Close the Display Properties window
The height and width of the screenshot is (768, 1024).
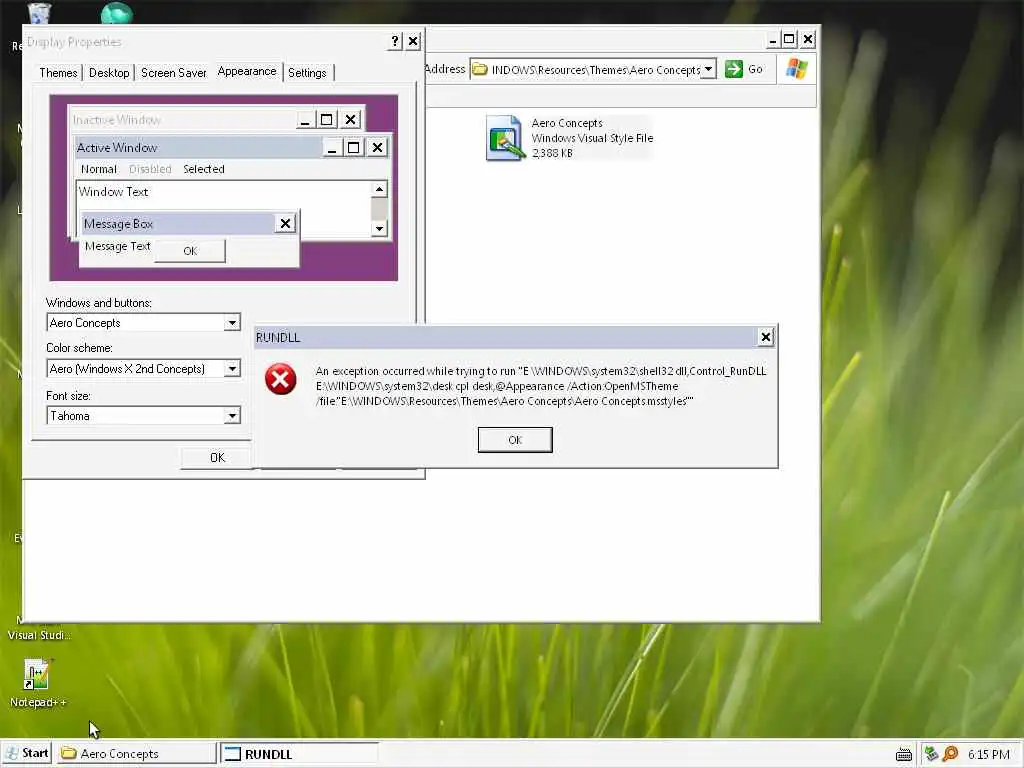click(x=413, y=41)
